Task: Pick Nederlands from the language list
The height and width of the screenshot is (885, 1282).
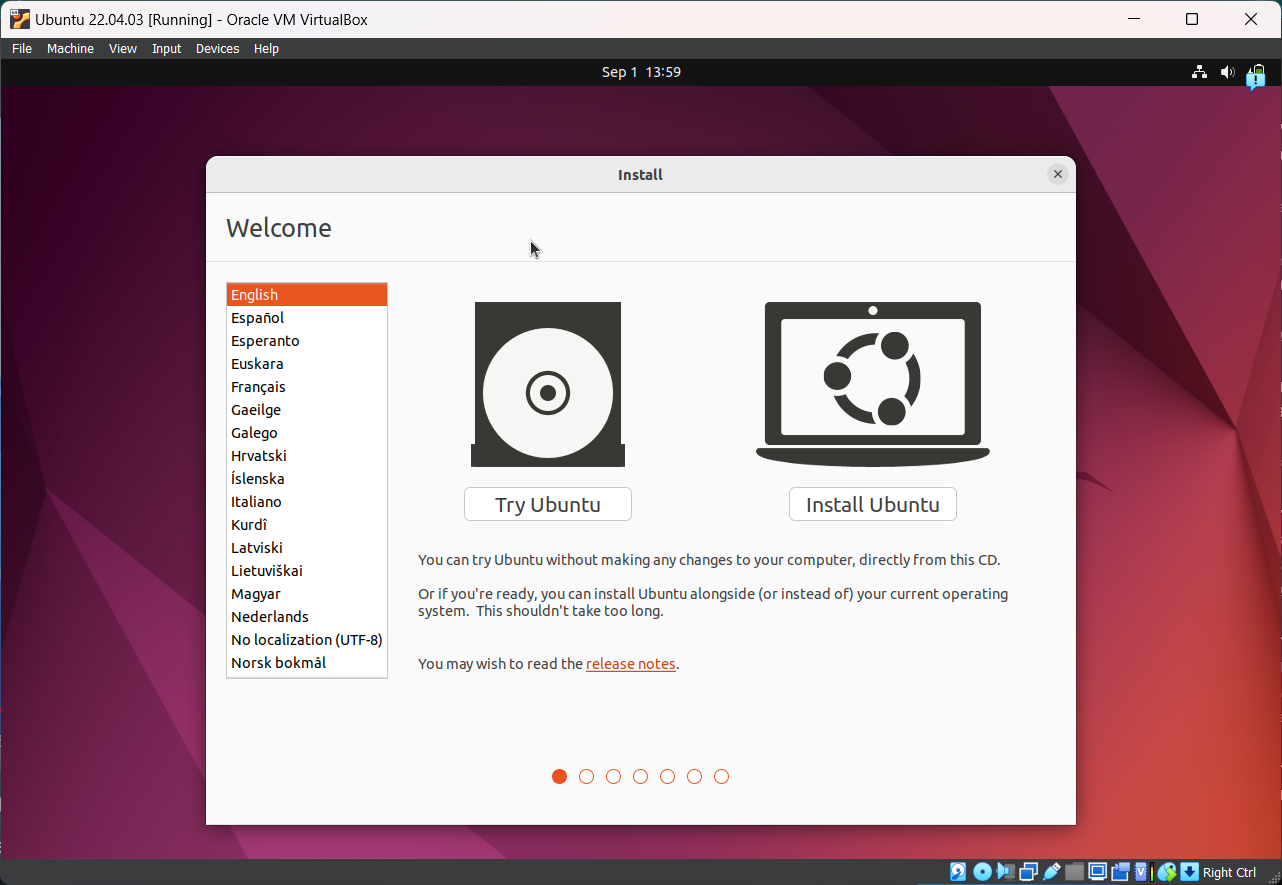Action: point(307,617)
